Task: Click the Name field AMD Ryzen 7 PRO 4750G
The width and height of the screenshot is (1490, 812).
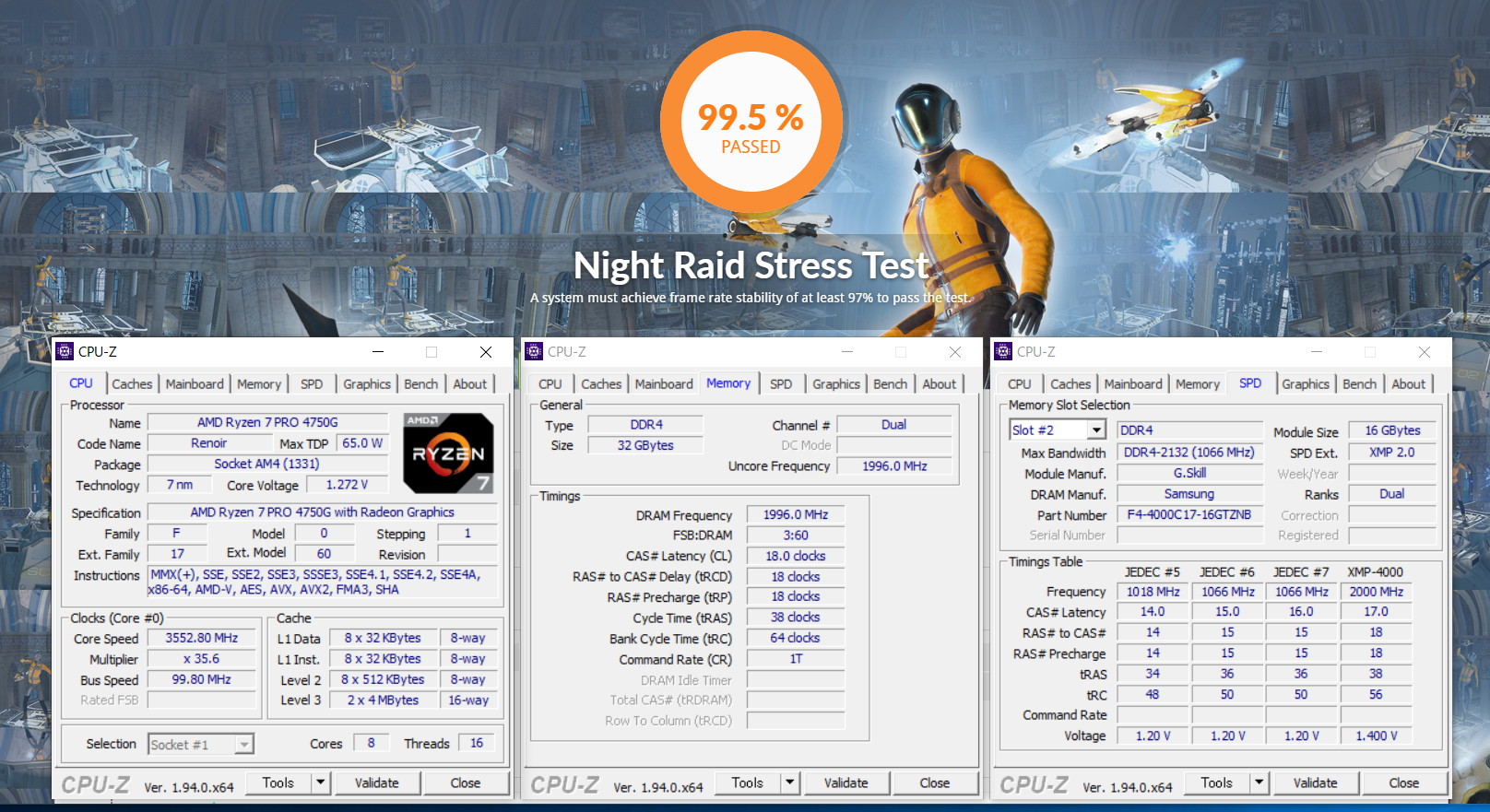Action: (267, 422)
